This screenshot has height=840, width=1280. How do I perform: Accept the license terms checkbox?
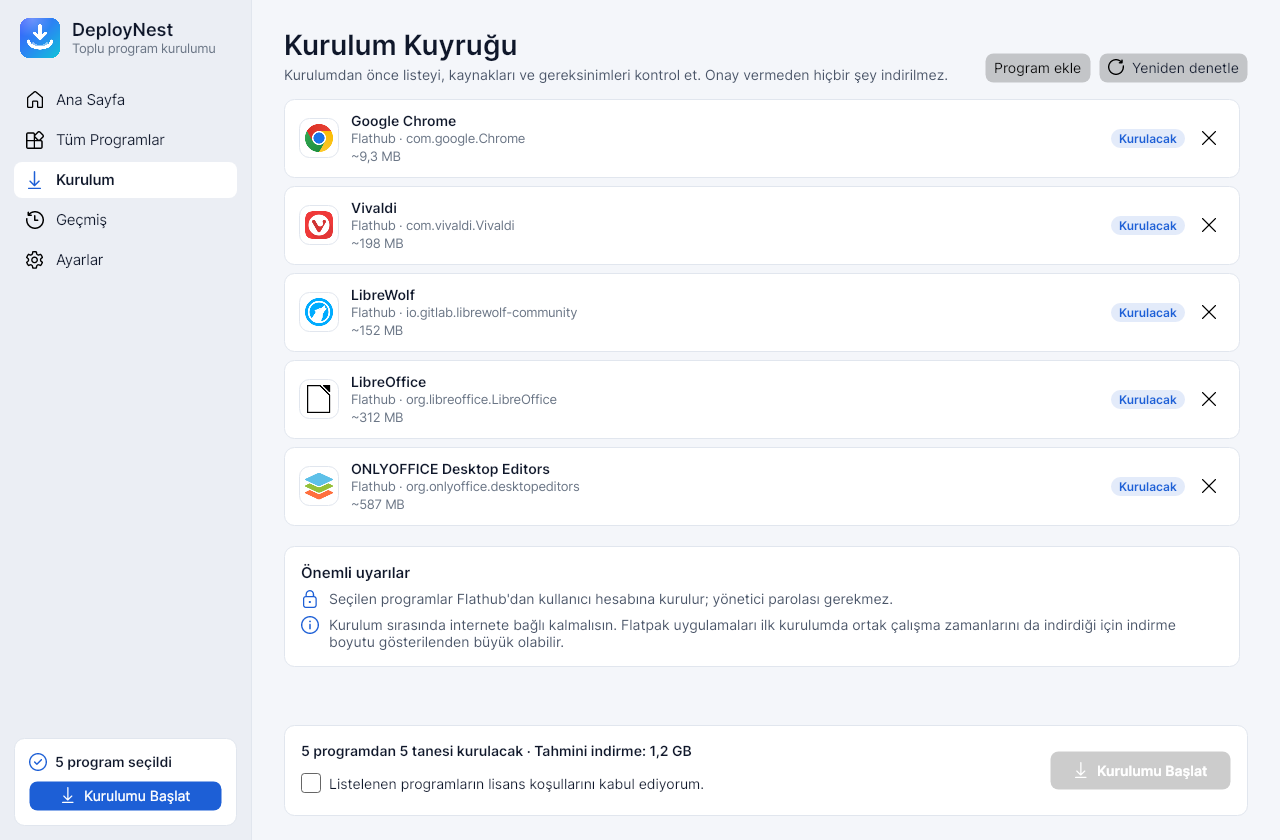tap(311, 783)
